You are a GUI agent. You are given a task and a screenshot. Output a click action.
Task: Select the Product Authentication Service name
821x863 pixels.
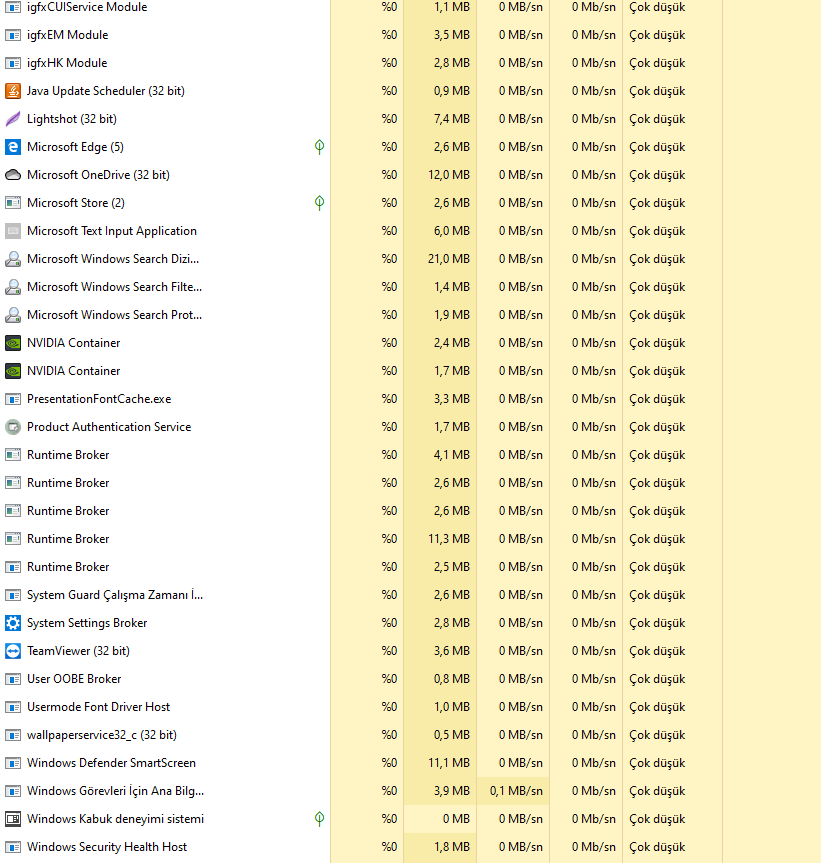pyautogui.click(x=109, y=427)
